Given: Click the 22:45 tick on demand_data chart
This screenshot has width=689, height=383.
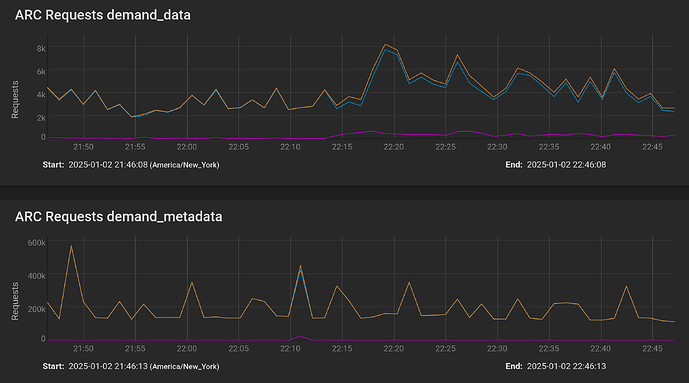Looking at the screenshot, I should pyautogui.click(x=652, y=147).
